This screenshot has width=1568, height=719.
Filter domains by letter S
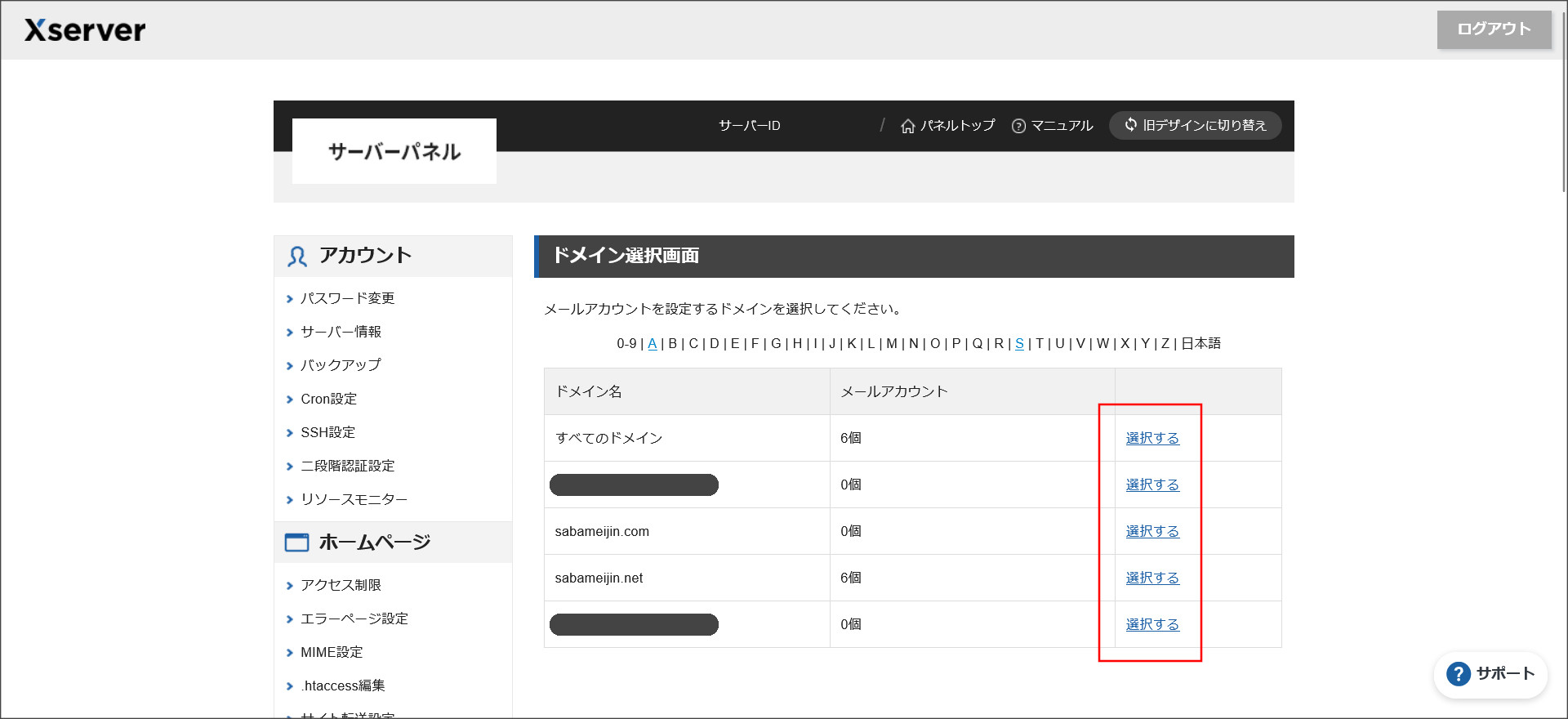(1019, 344)
